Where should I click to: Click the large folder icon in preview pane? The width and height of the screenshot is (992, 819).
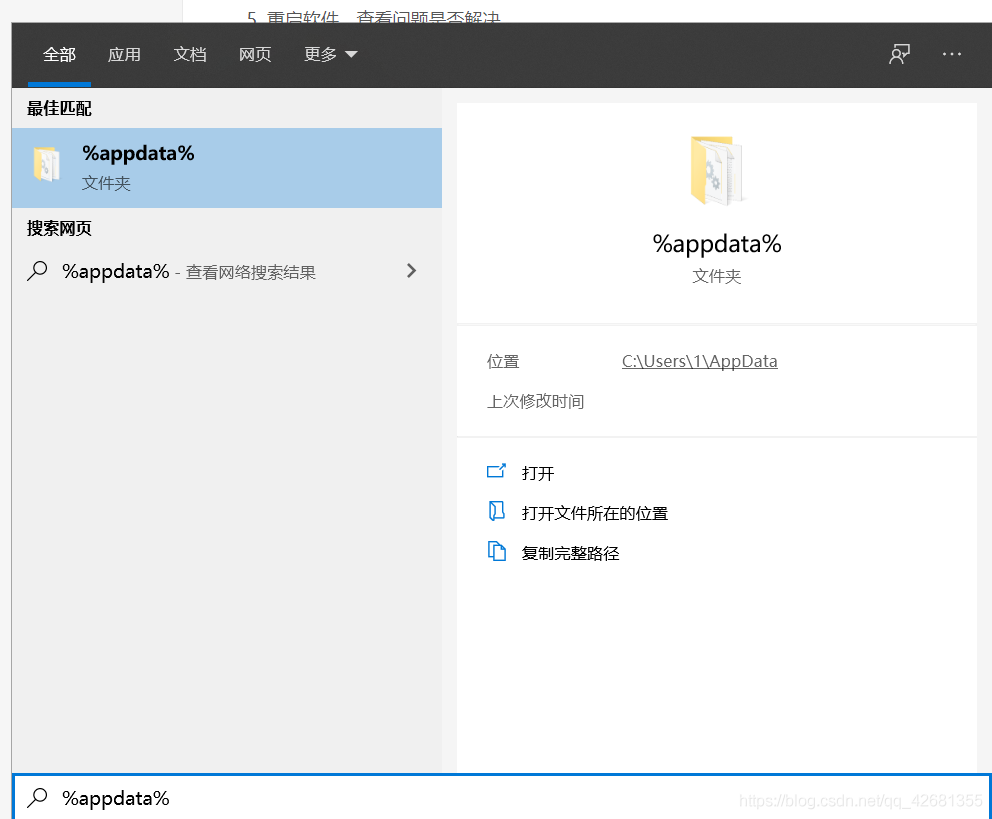[x=716, y=171]
